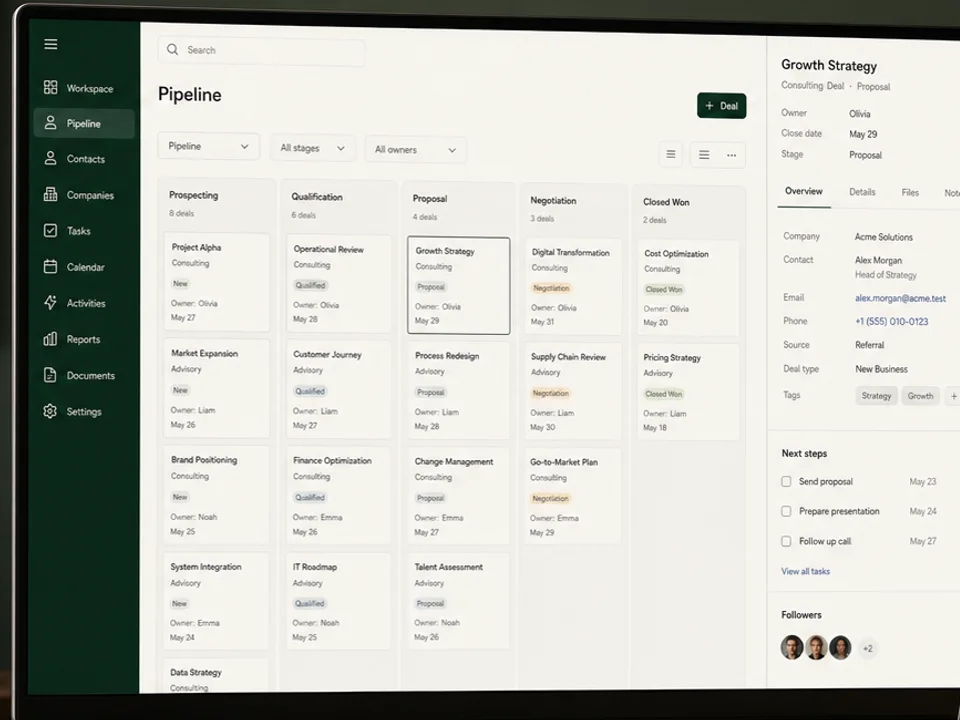Open the Pipeline selector dropdown
Viewport: 960px width, 720px height.
coord(209,146)
